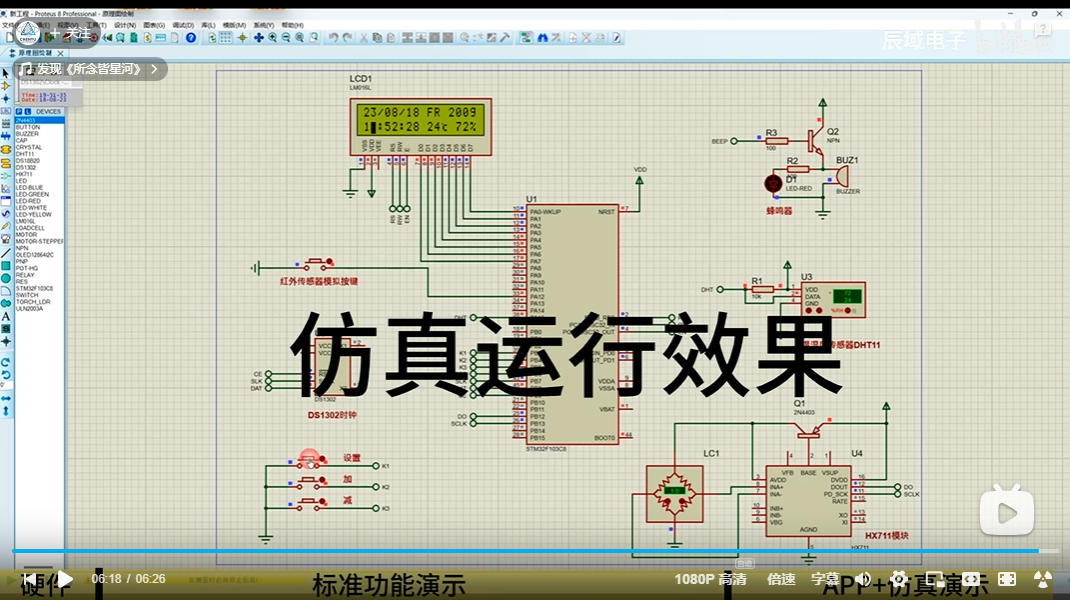This screenshot has width=1070, height=600.
Task: Click the fullscreen icon in player
Action: 1007,580
